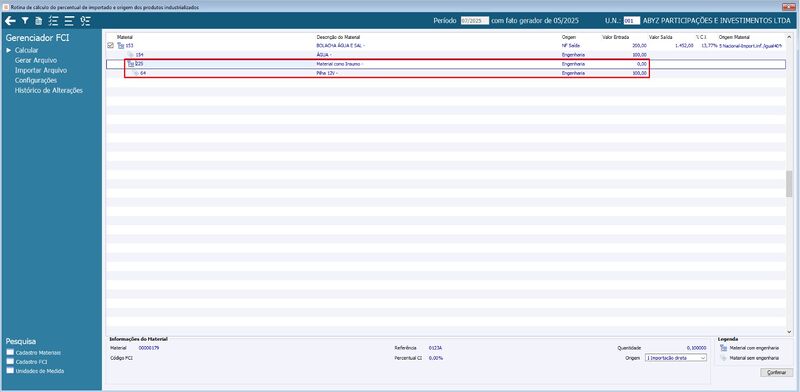This screenshot has width=800, height=392.
Task: Click 'Pilha 12V' description cell
Action: [328, 74]
